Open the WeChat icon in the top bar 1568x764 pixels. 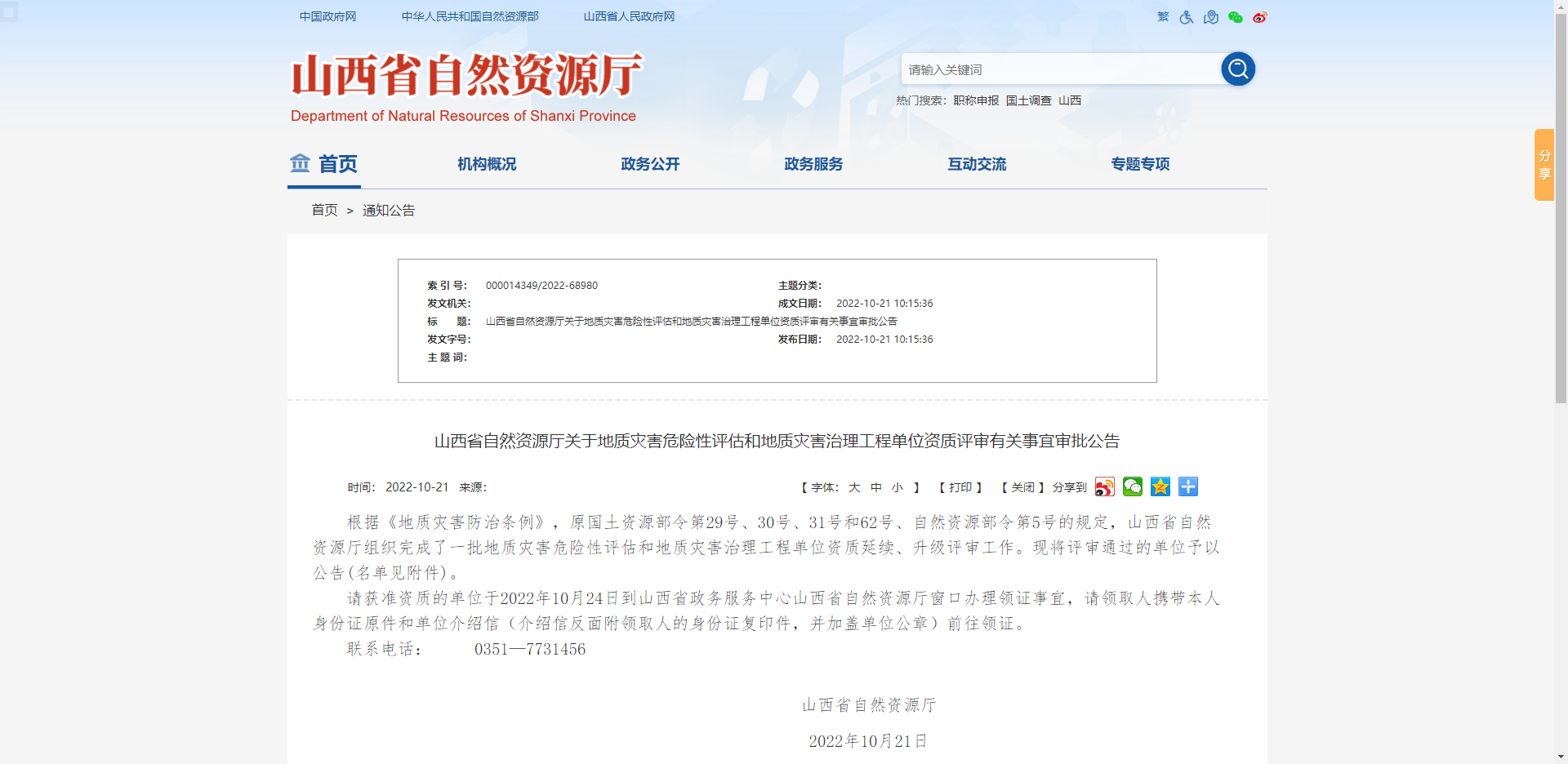pyautogui.click(x=1235, y=16)
